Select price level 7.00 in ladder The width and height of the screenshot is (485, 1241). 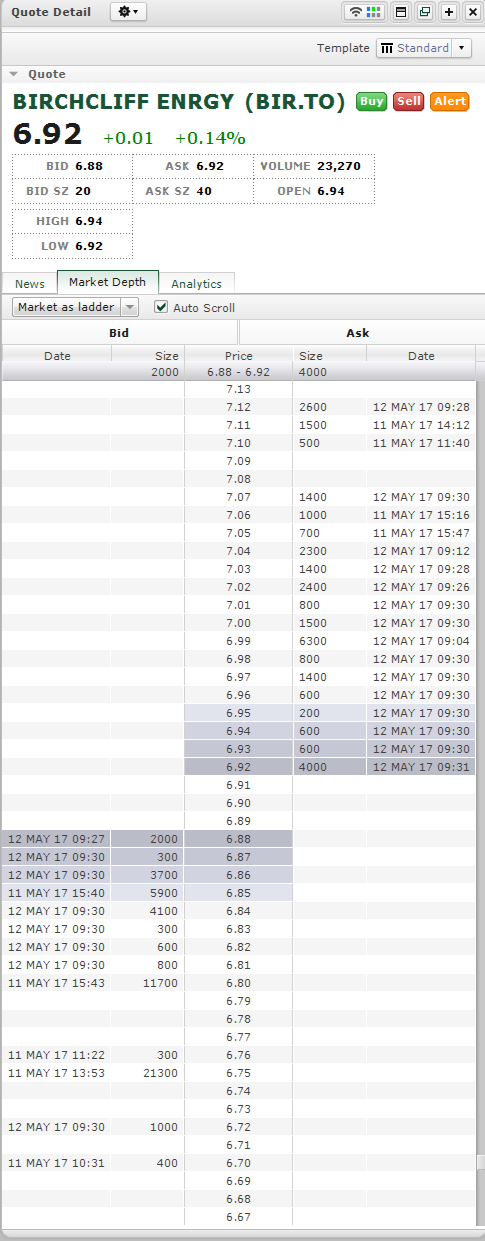point(239,623)
